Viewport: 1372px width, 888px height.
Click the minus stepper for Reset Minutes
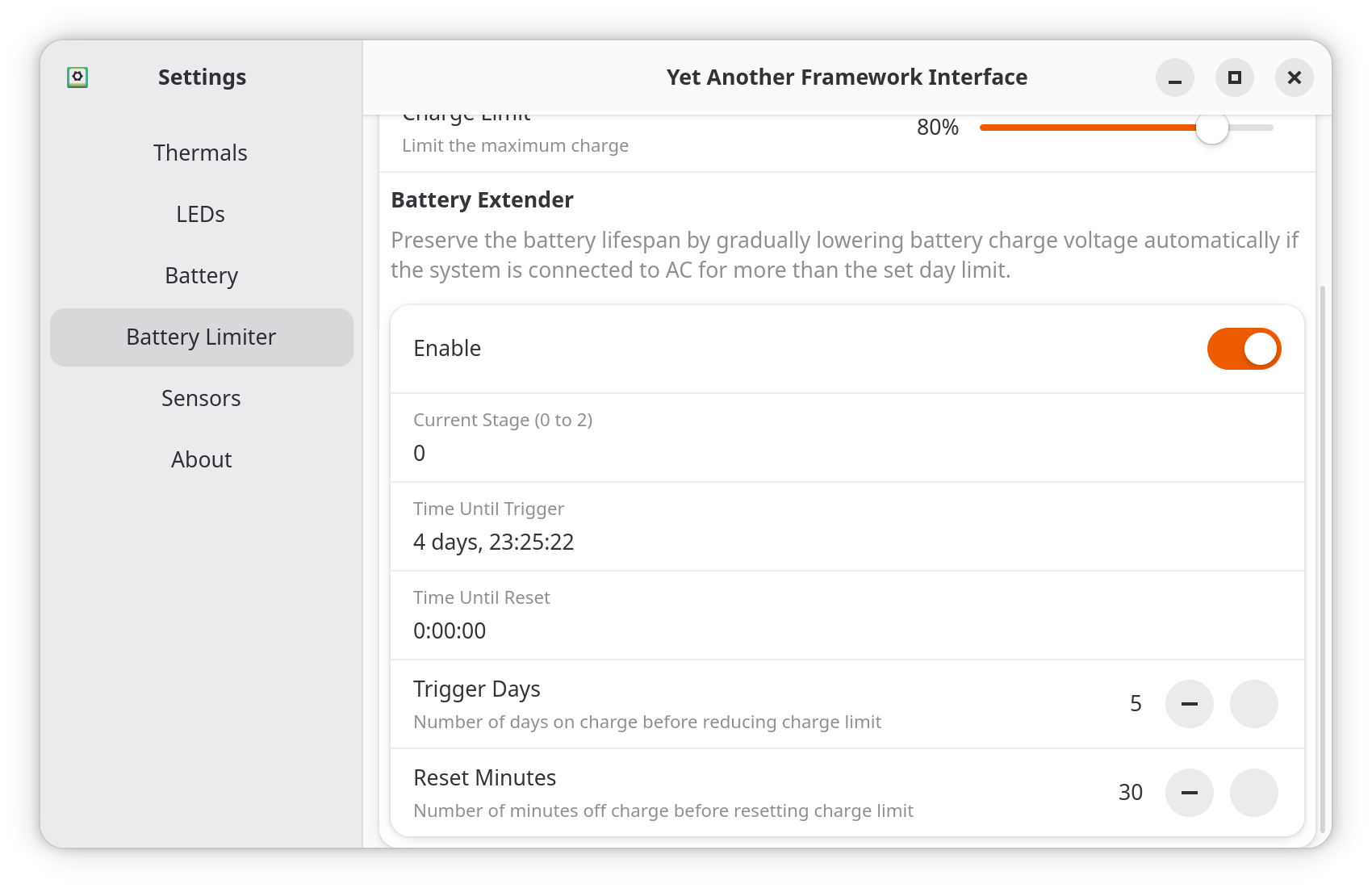tap(1190, 793)
